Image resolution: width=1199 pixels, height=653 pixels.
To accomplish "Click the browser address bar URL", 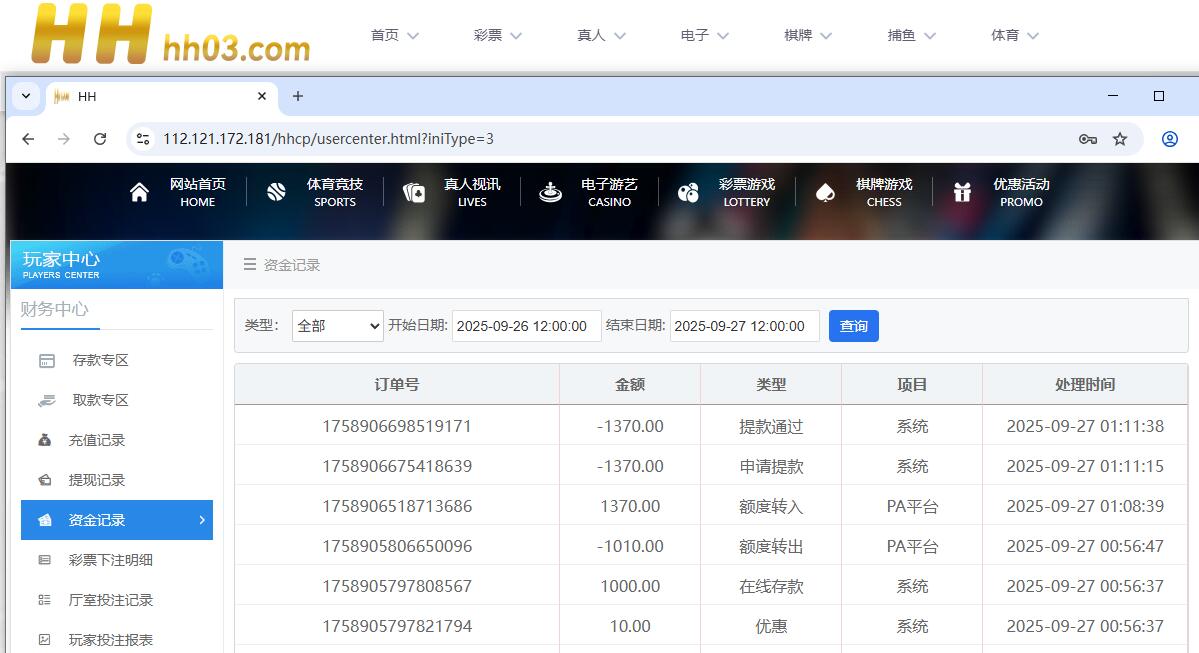I will 328,139.
